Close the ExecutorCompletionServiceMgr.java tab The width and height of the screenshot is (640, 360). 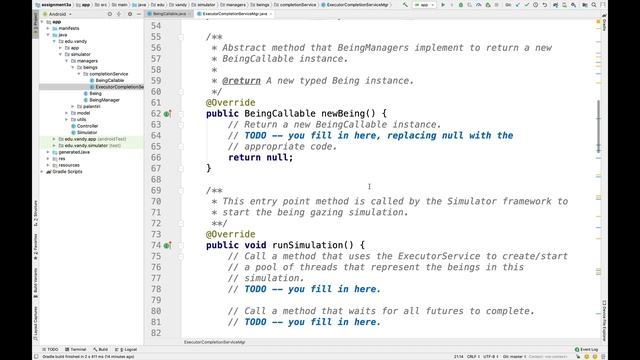pyautogui.click(x=271, y=14)
